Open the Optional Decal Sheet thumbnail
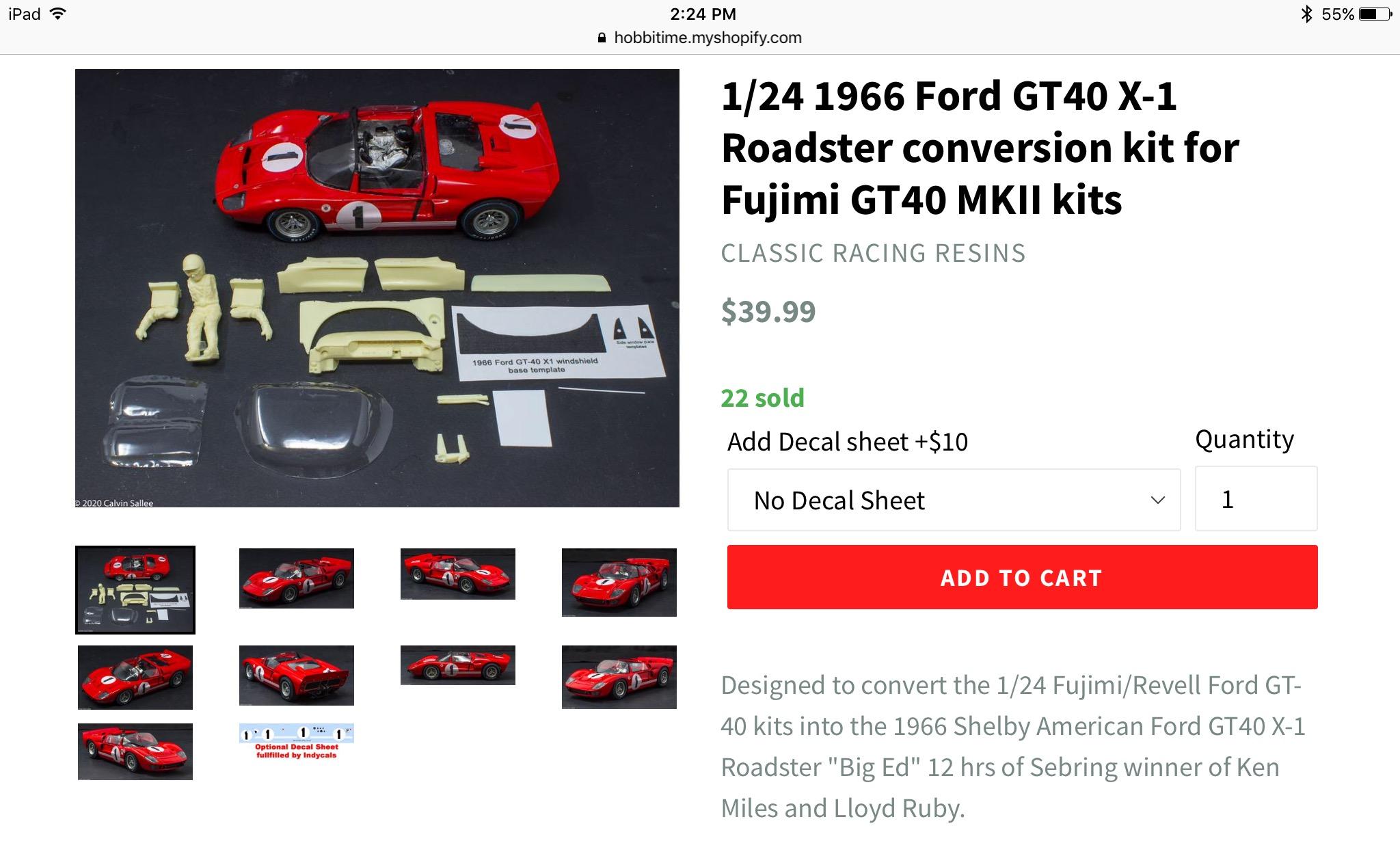This screenshot has height=854, width=1400. coord(297,742)
